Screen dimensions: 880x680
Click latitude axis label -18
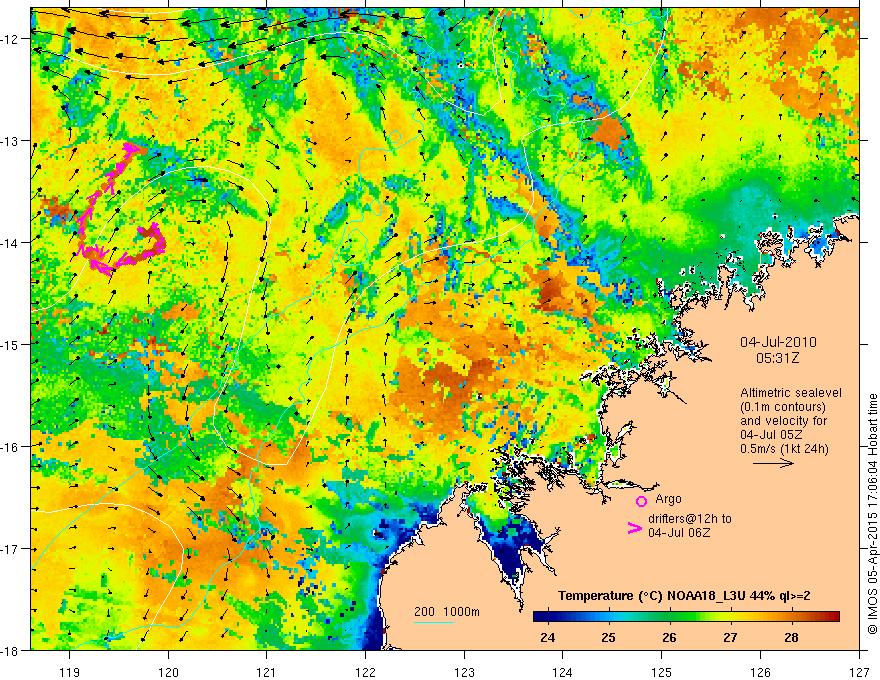[11, 650]
